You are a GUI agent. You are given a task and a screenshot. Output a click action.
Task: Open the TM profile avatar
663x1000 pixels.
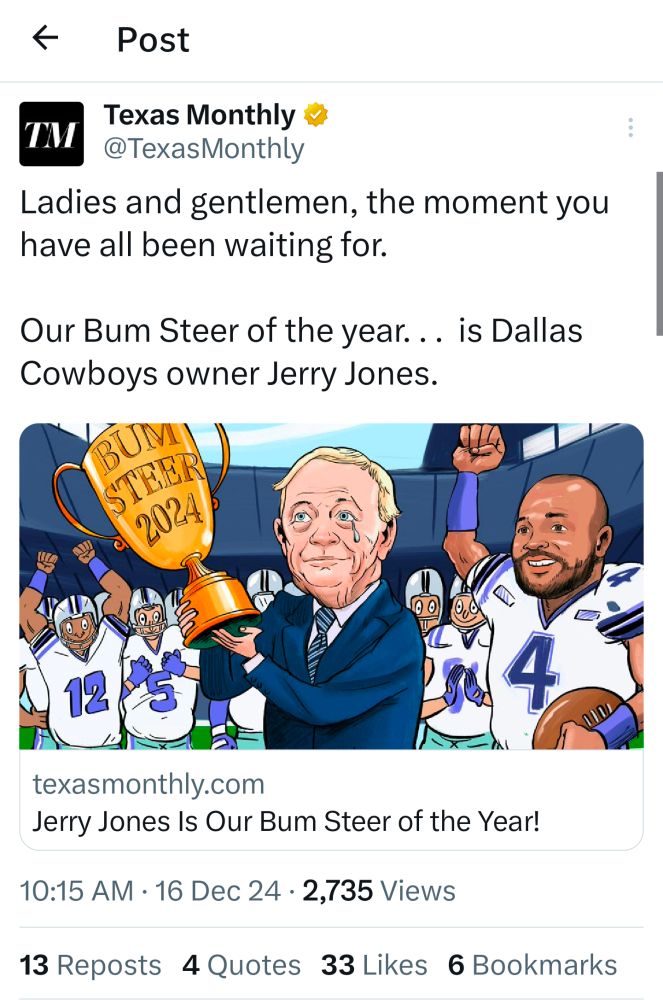[x=52, y=134]
